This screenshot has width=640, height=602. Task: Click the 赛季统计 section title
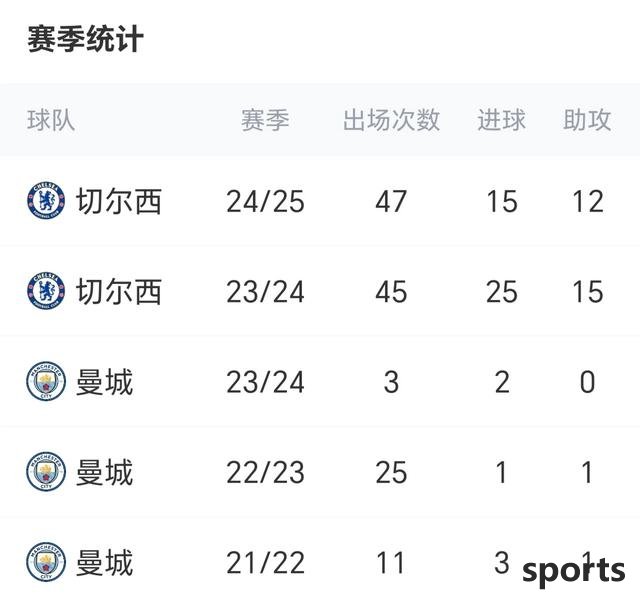point(85,39)
